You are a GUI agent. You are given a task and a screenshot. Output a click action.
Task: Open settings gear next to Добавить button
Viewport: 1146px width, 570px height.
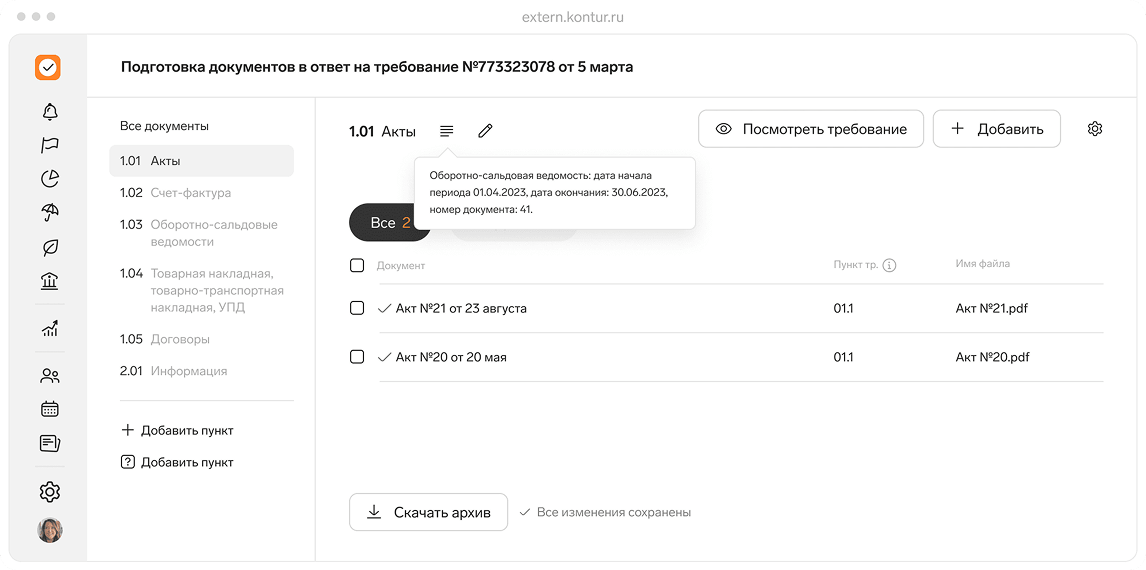(1095, 129)
